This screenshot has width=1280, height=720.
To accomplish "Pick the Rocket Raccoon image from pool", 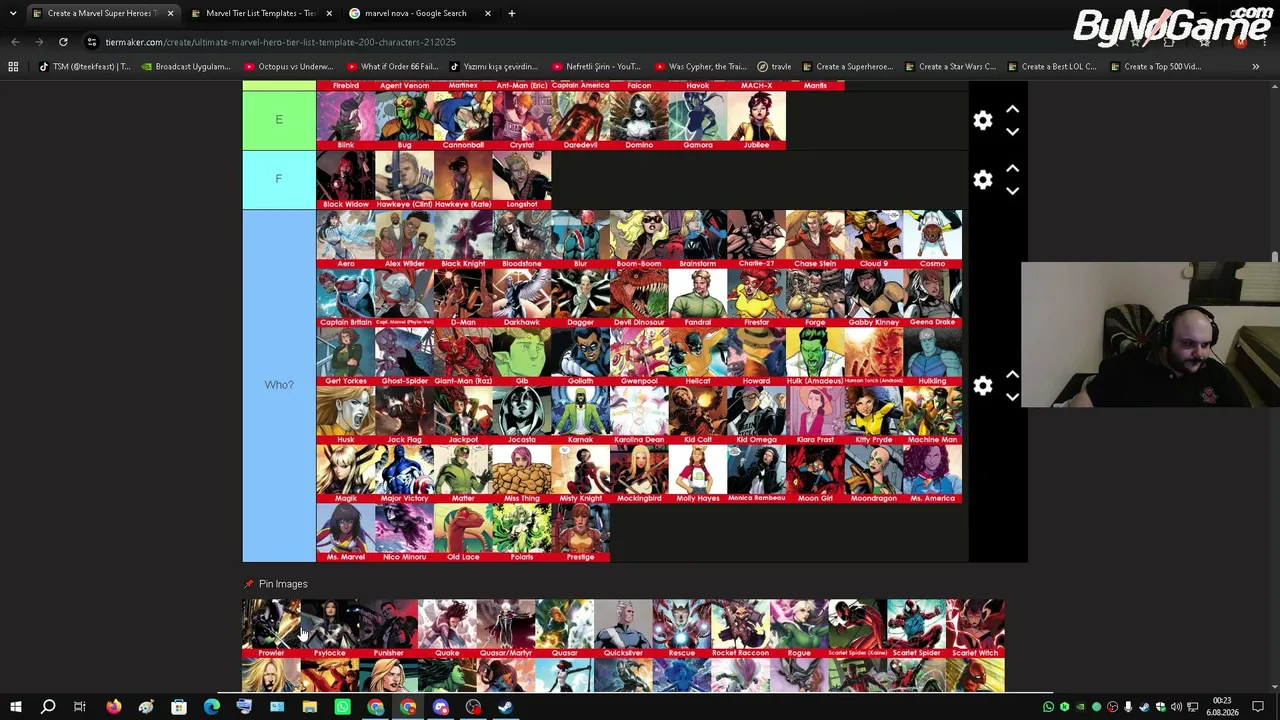I will tap(740, 629).
